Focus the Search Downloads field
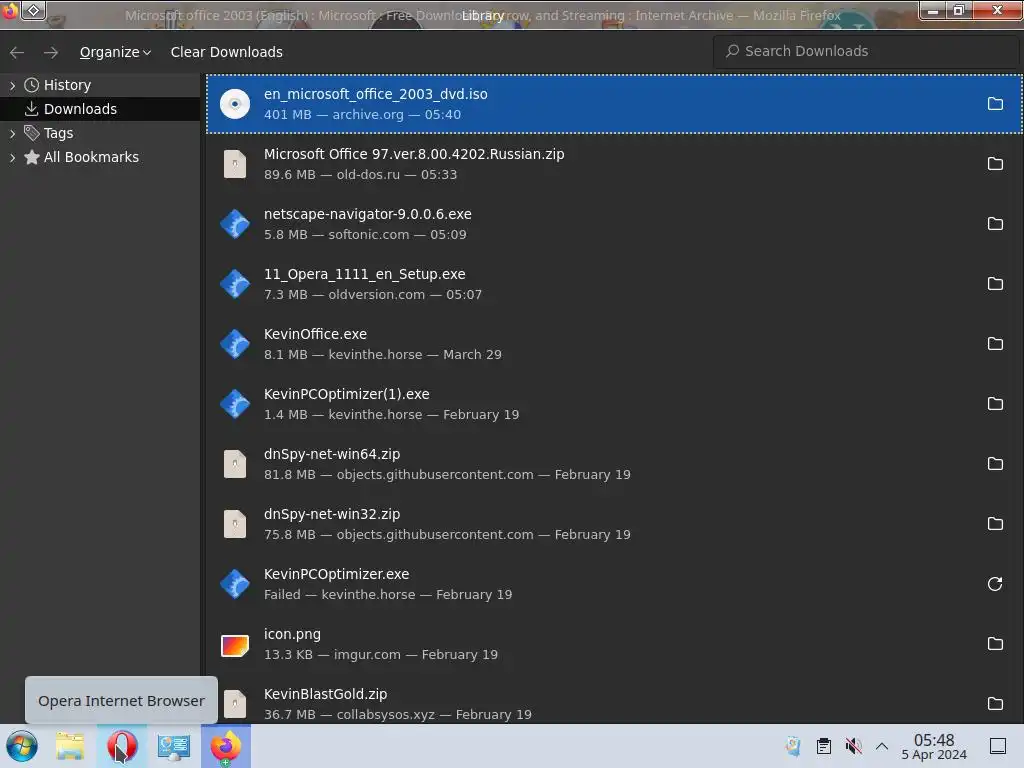 pos(866,51)
